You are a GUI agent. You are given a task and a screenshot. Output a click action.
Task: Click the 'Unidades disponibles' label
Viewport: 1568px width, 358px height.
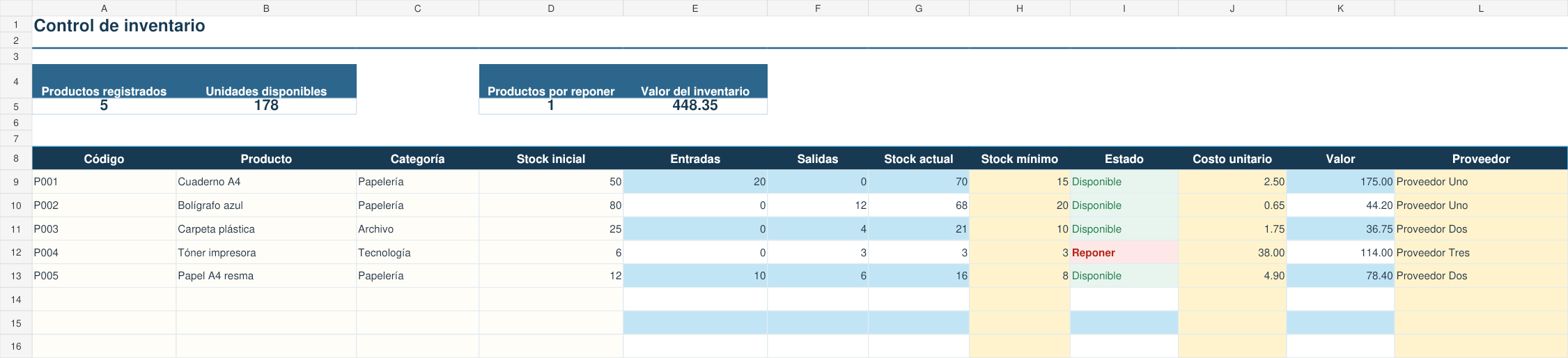[266, 91]
